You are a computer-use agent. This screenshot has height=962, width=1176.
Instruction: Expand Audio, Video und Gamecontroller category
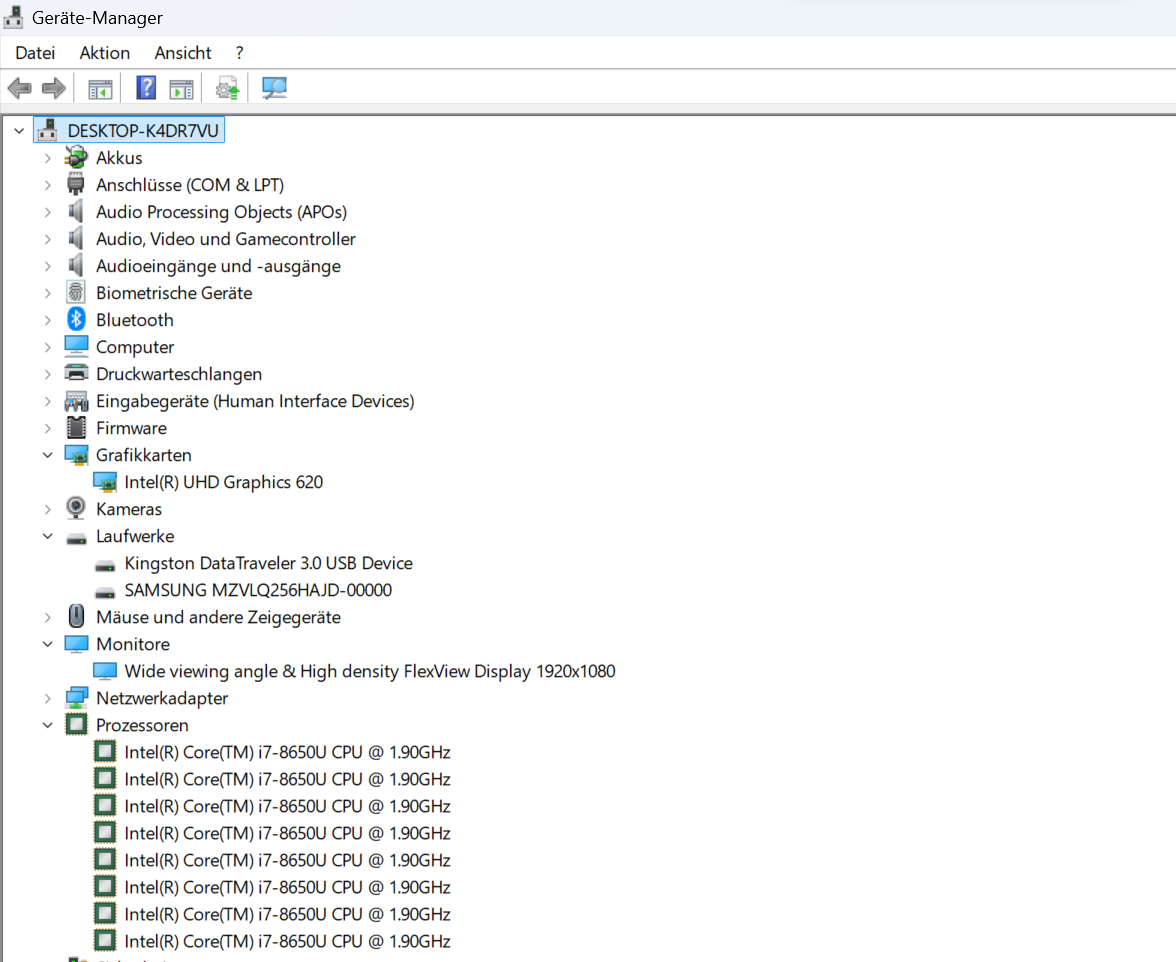48,238
